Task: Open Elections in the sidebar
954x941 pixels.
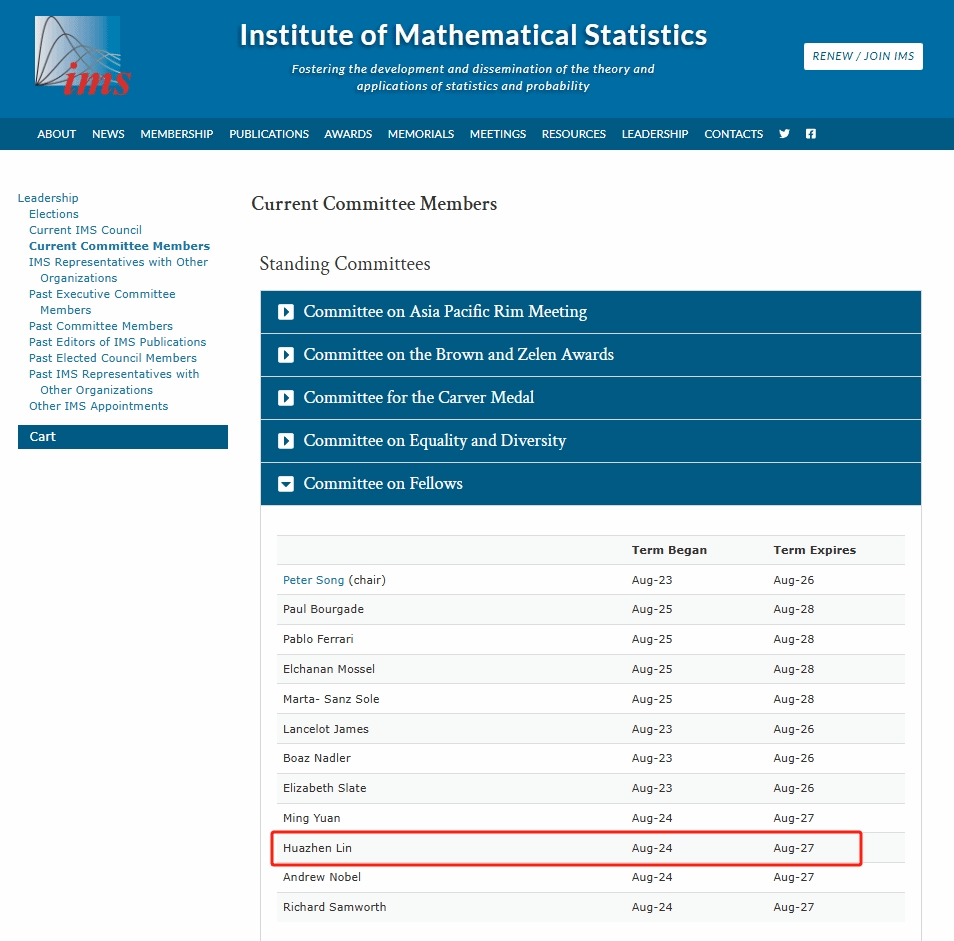Action: coord(54,214)
